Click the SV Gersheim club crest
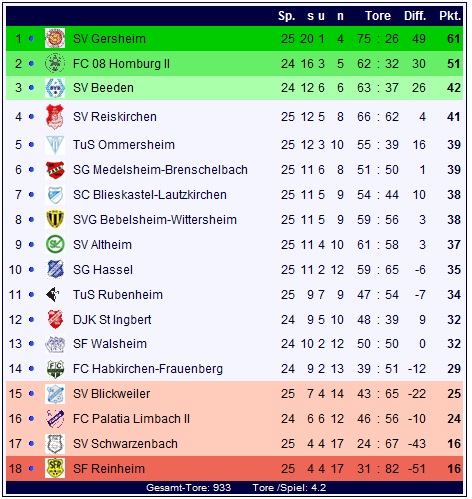This screenshot has width=472, height=499. pyautogui.click(x=55, y=38)
